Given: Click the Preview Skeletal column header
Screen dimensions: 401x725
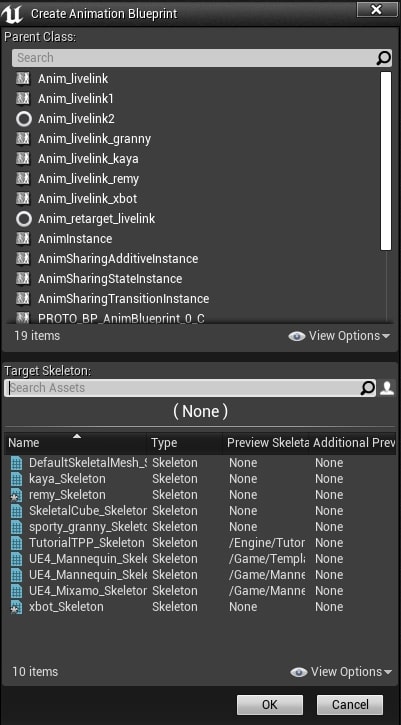Looking at the screenshot, I should [267, 443].
